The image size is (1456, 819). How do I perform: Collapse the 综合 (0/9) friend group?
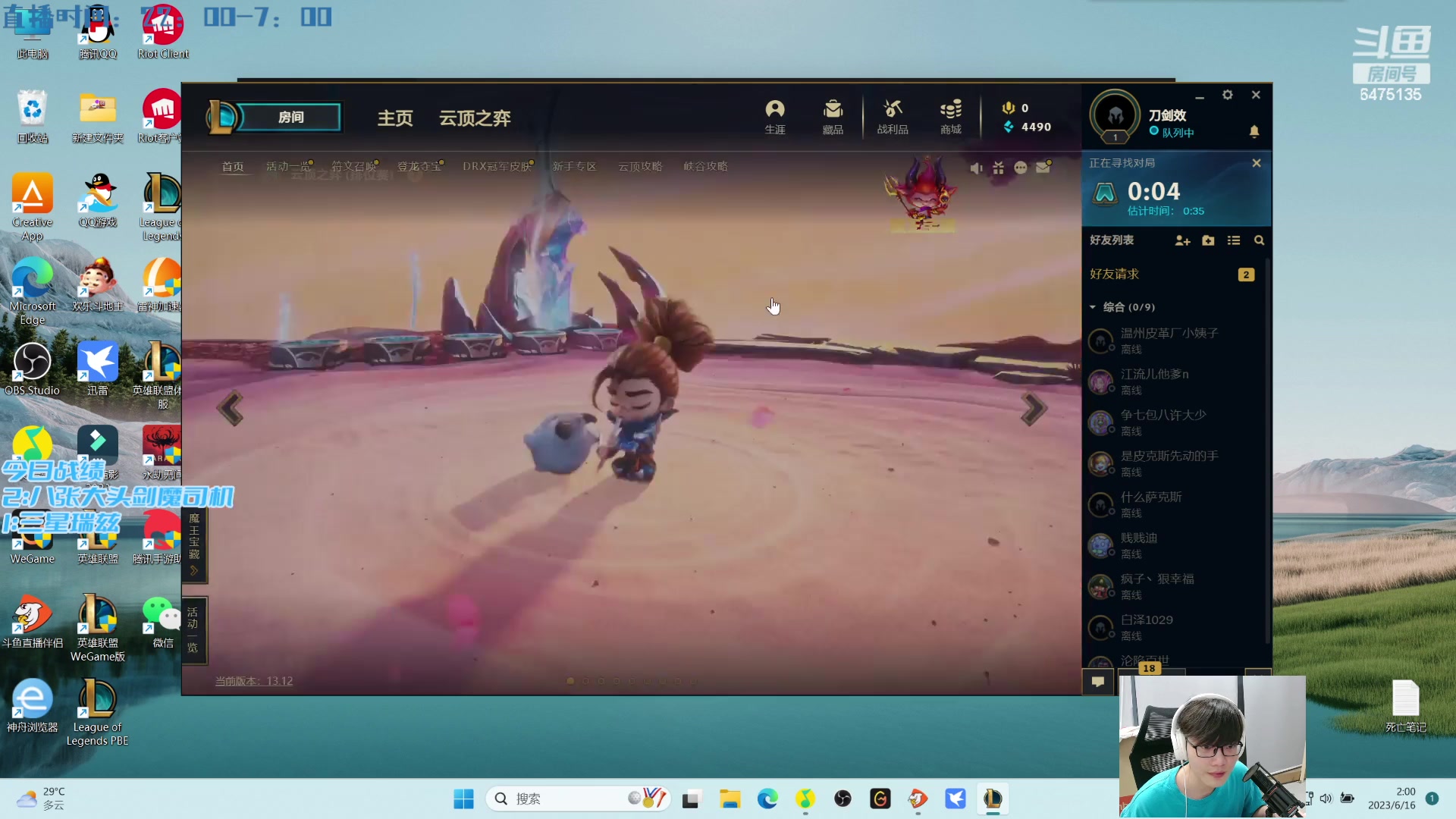coord(1122,307)
